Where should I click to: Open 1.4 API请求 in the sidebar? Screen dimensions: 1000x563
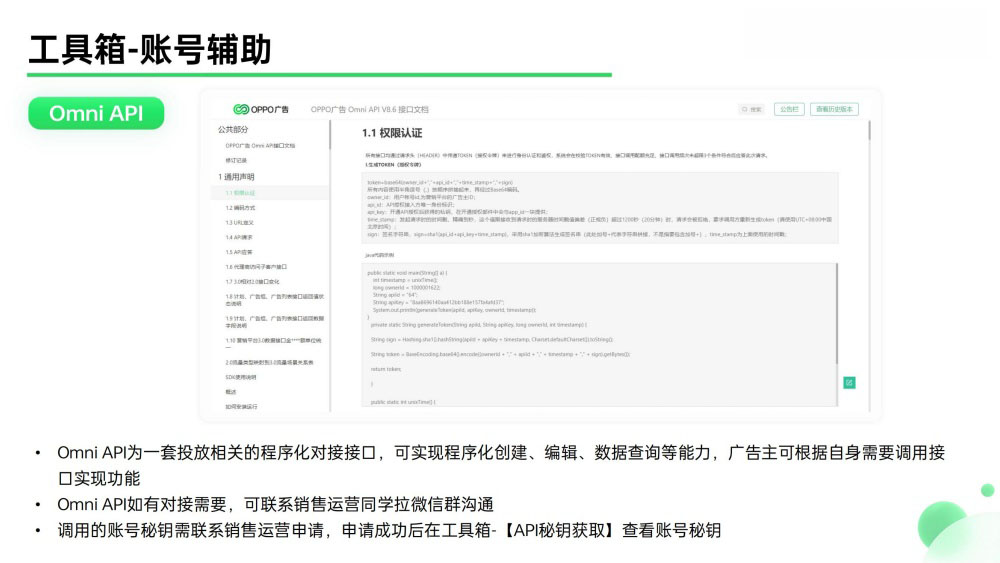click(x=239, y=237)
